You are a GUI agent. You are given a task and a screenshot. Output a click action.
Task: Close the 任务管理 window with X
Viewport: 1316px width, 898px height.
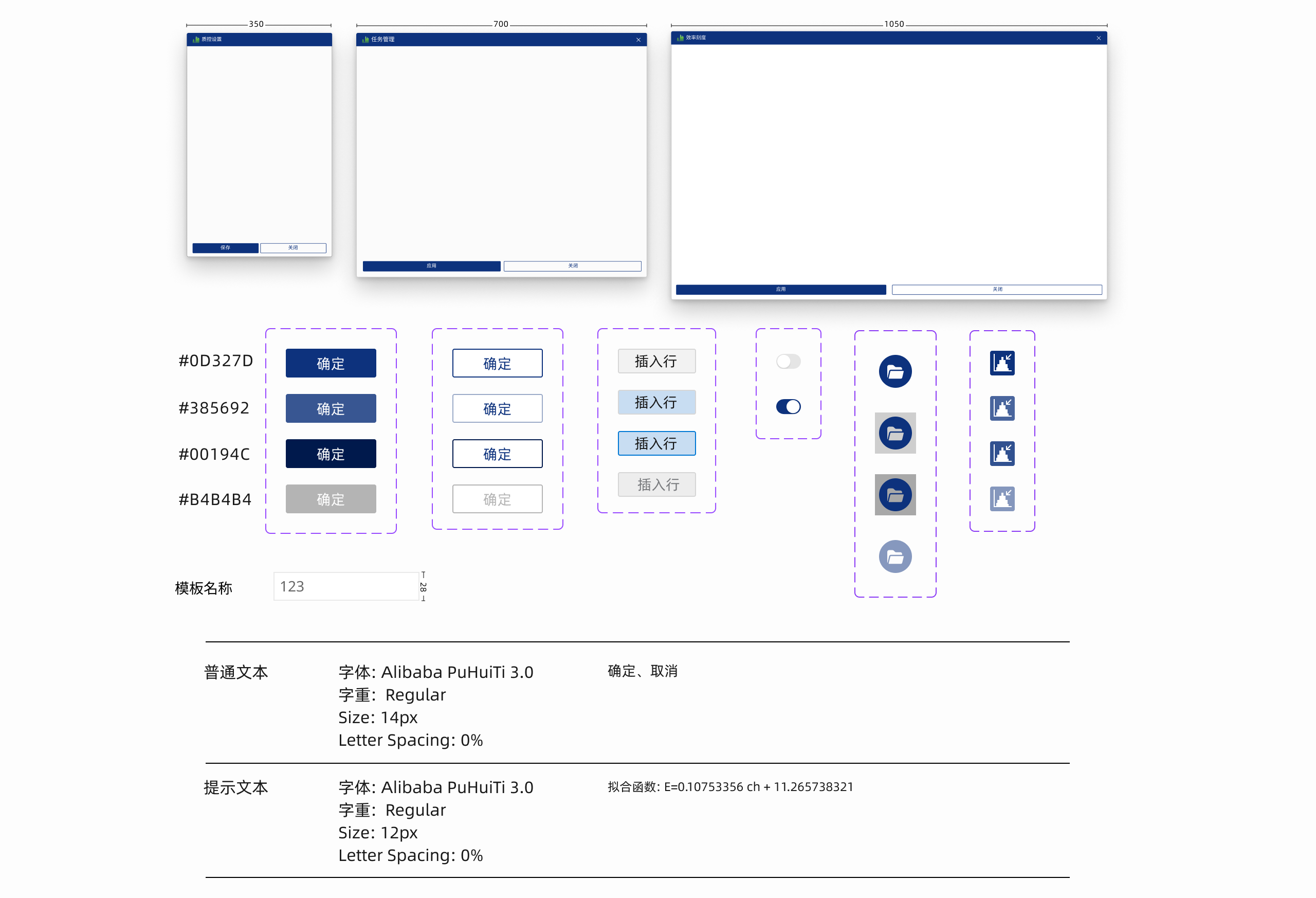(x=638, y=40)
